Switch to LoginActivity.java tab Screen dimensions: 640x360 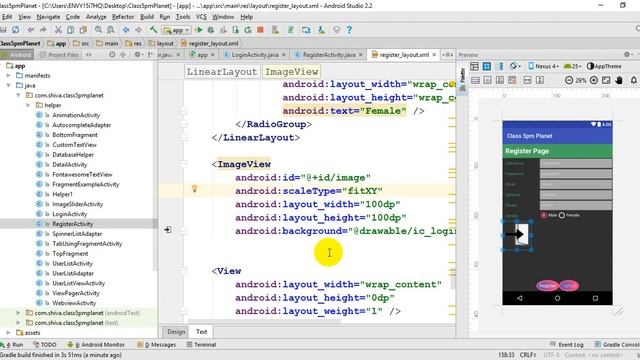(255, 55)
